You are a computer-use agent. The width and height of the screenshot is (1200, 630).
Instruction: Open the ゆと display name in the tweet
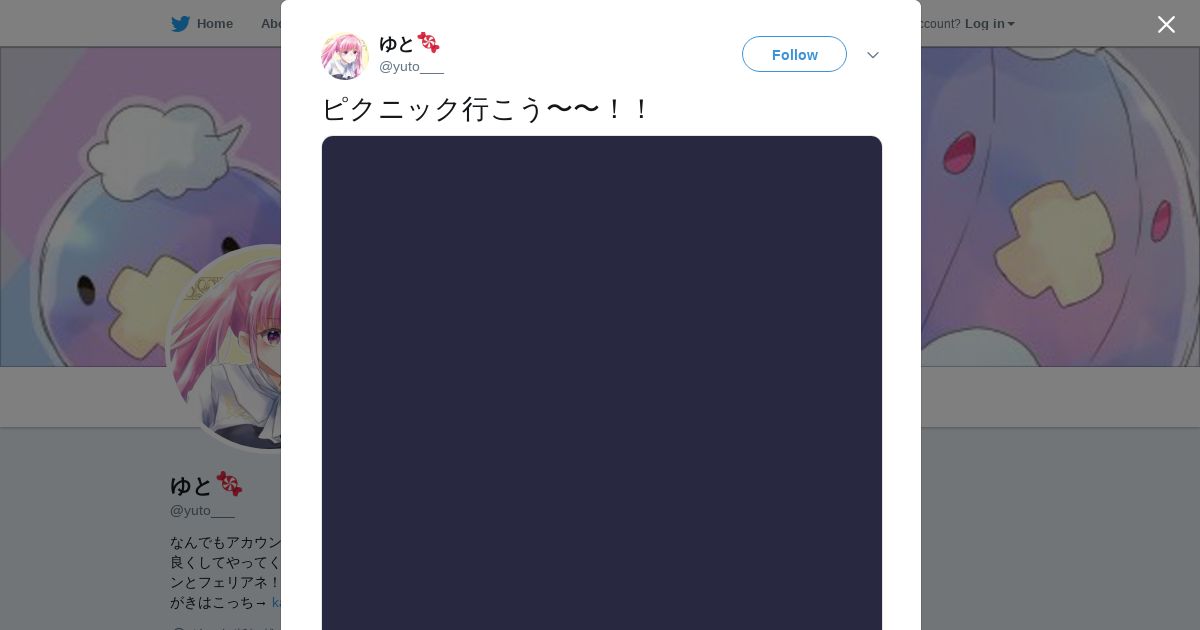click(396, 43)
